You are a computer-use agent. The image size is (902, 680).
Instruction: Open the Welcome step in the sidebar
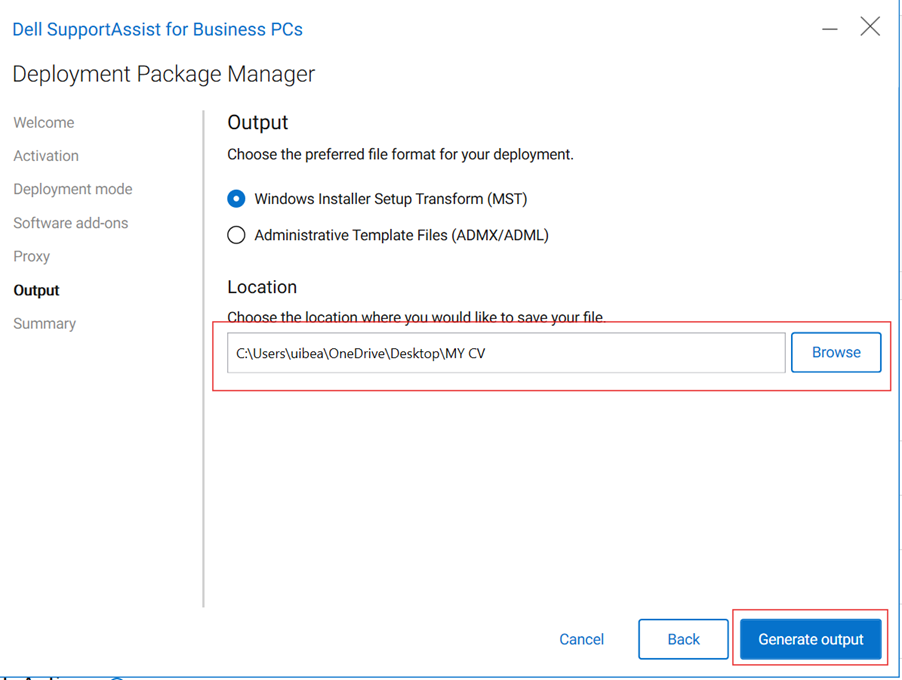(43, 122)
